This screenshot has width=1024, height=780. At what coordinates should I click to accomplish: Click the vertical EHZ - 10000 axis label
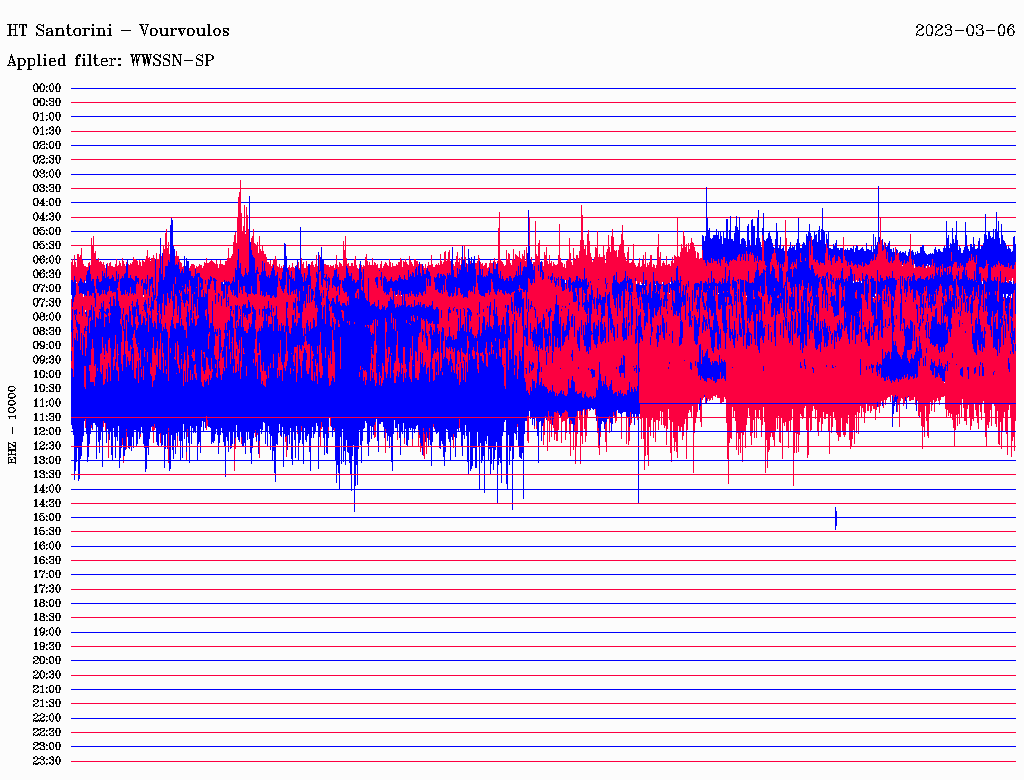pos(13,424)
